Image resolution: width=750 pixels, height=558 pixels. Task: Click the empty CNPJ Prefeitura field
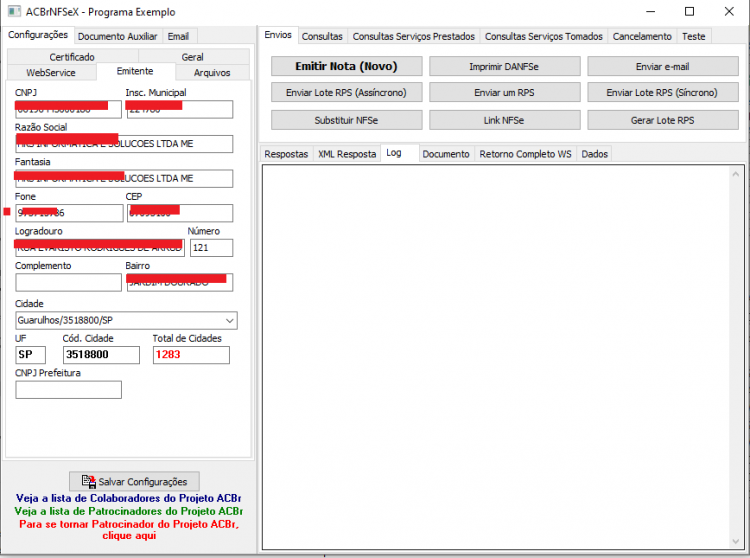click(68, 390)
